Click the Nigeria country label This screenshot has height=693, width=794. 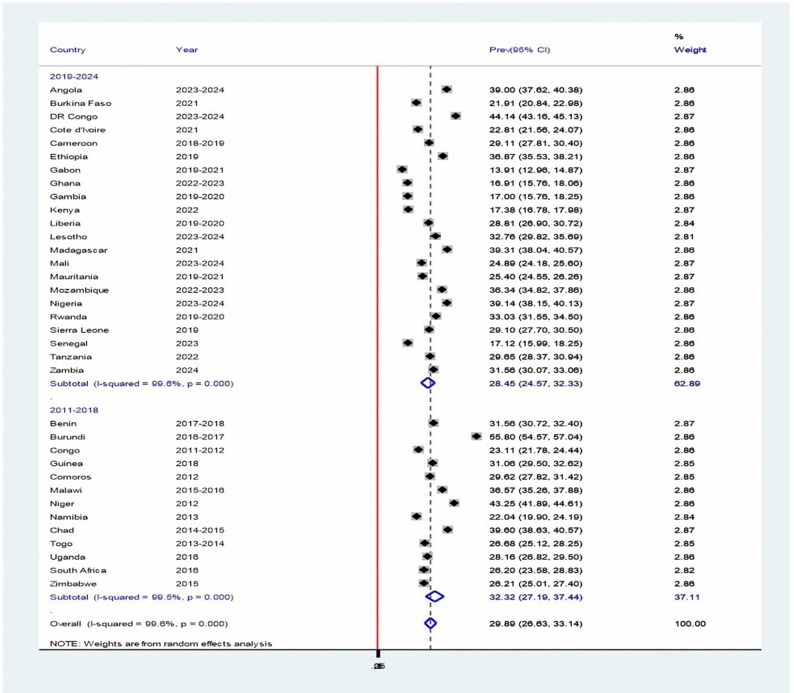(x=66, y=304)
